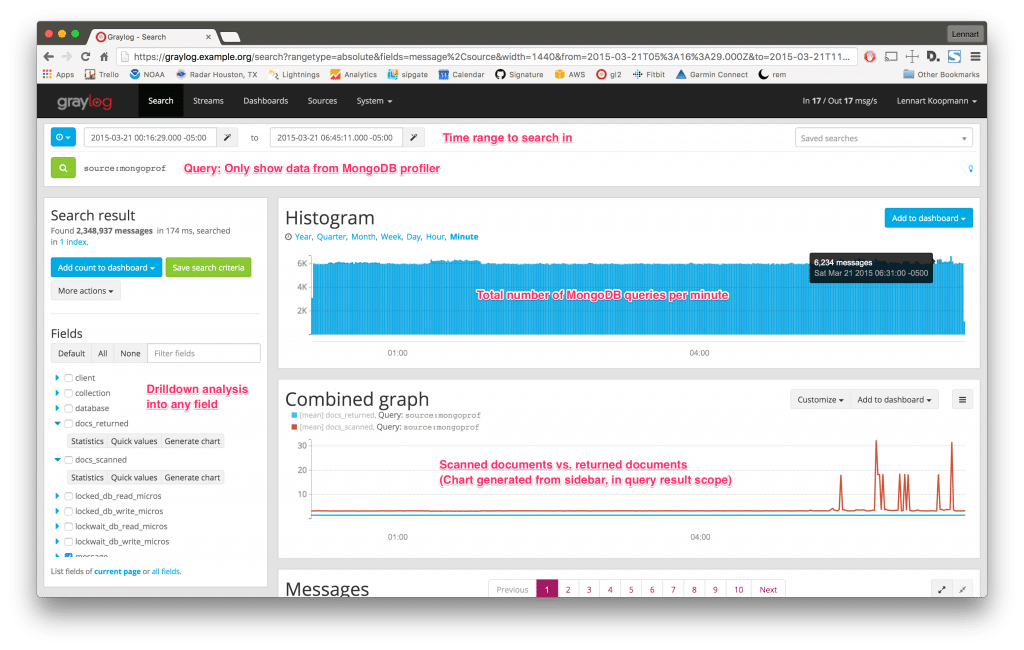The width and height of the screenshot is (1024, 650).
Task: Tick the locked_db_read_micros checkbox
Action: tap(68, 496)
